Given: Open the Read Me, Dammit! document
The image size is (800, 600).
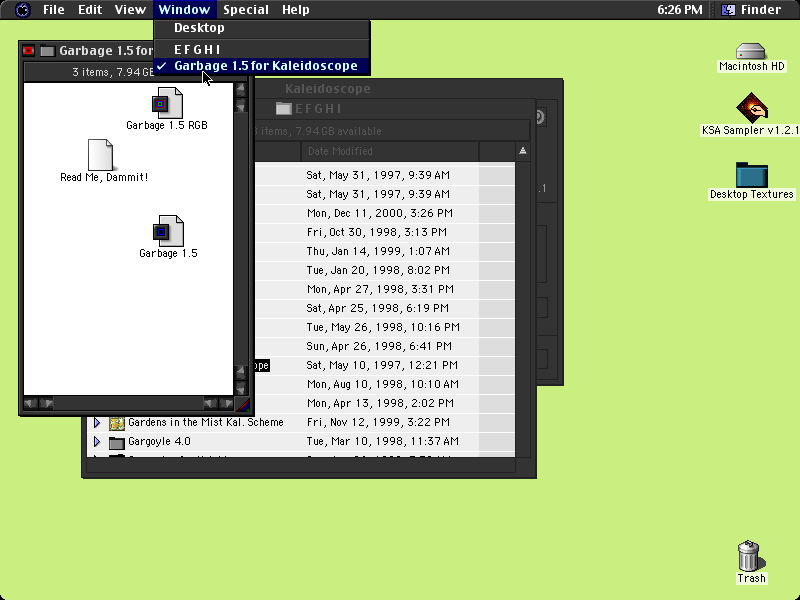Looking at the screenshot, I should [x=100, y=155].
